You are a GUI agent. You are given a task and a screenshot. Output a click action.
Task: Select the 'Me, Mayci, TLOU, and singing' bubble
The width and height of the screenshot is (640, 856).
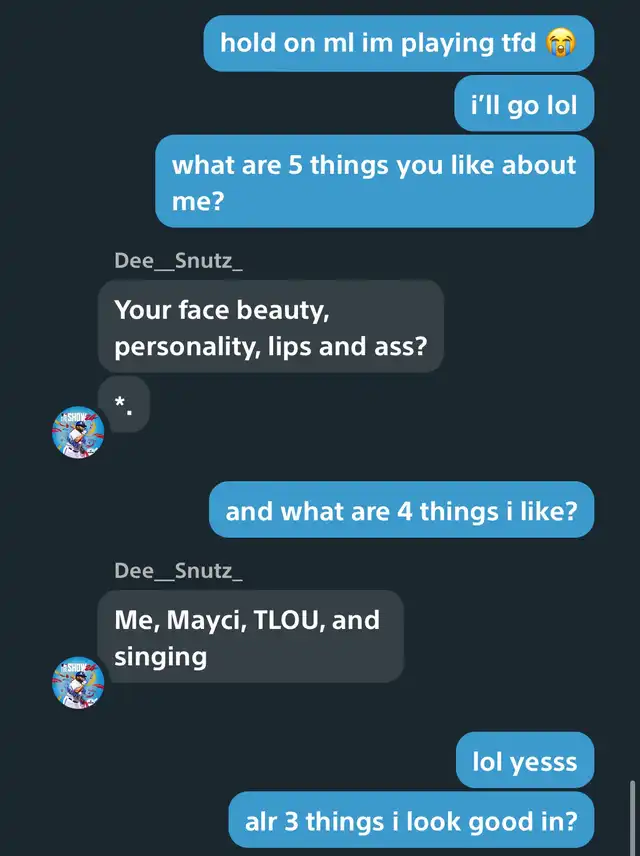(250, 637)
